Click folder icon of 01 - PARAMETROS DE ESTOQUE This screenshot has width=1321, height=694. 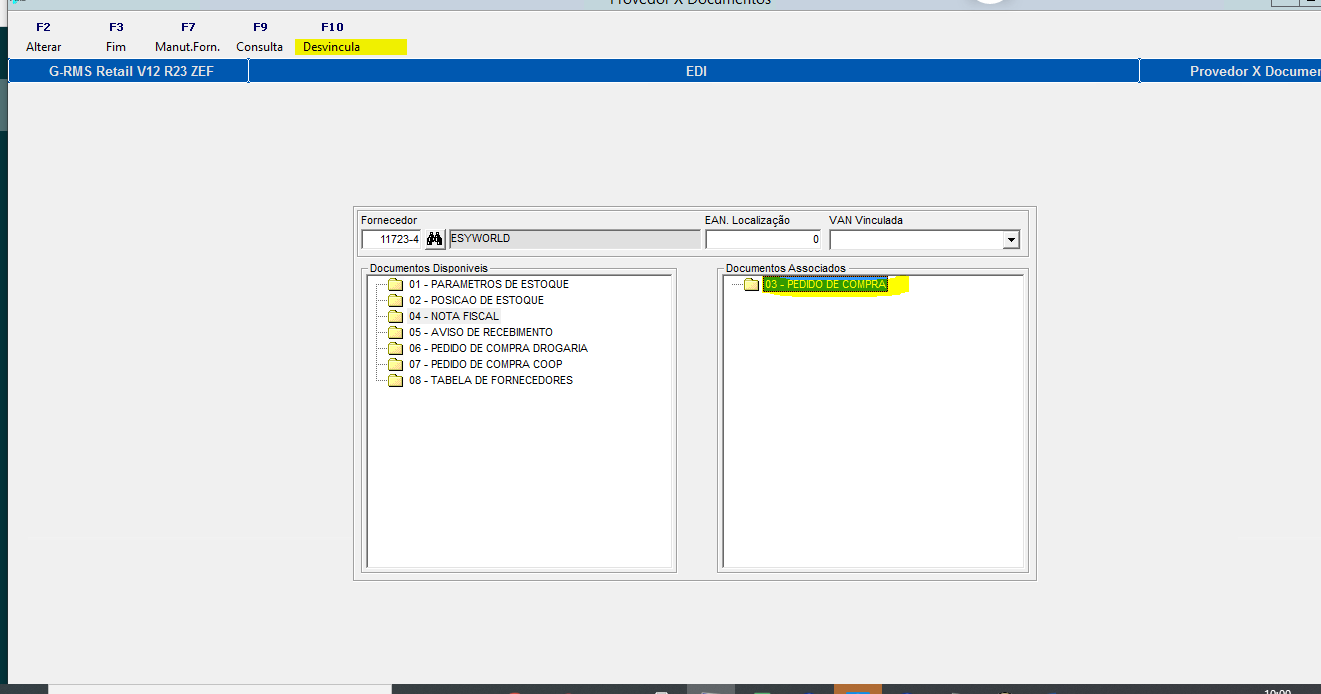[x=395, y=284]
